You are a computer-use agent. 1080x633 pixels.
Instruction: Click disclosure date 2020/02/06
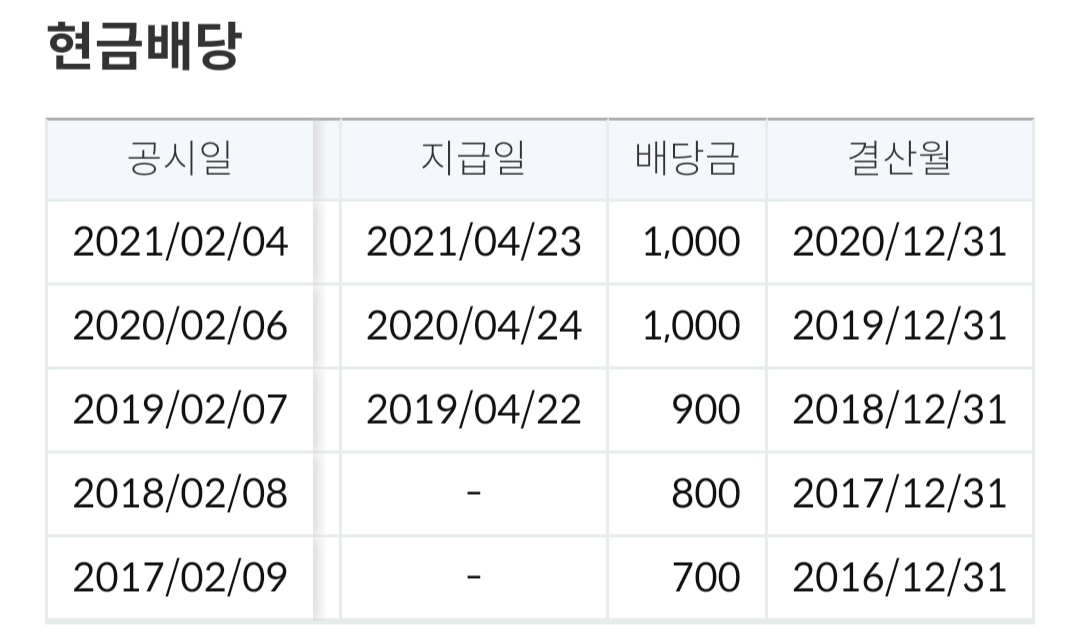coord(180,326)
